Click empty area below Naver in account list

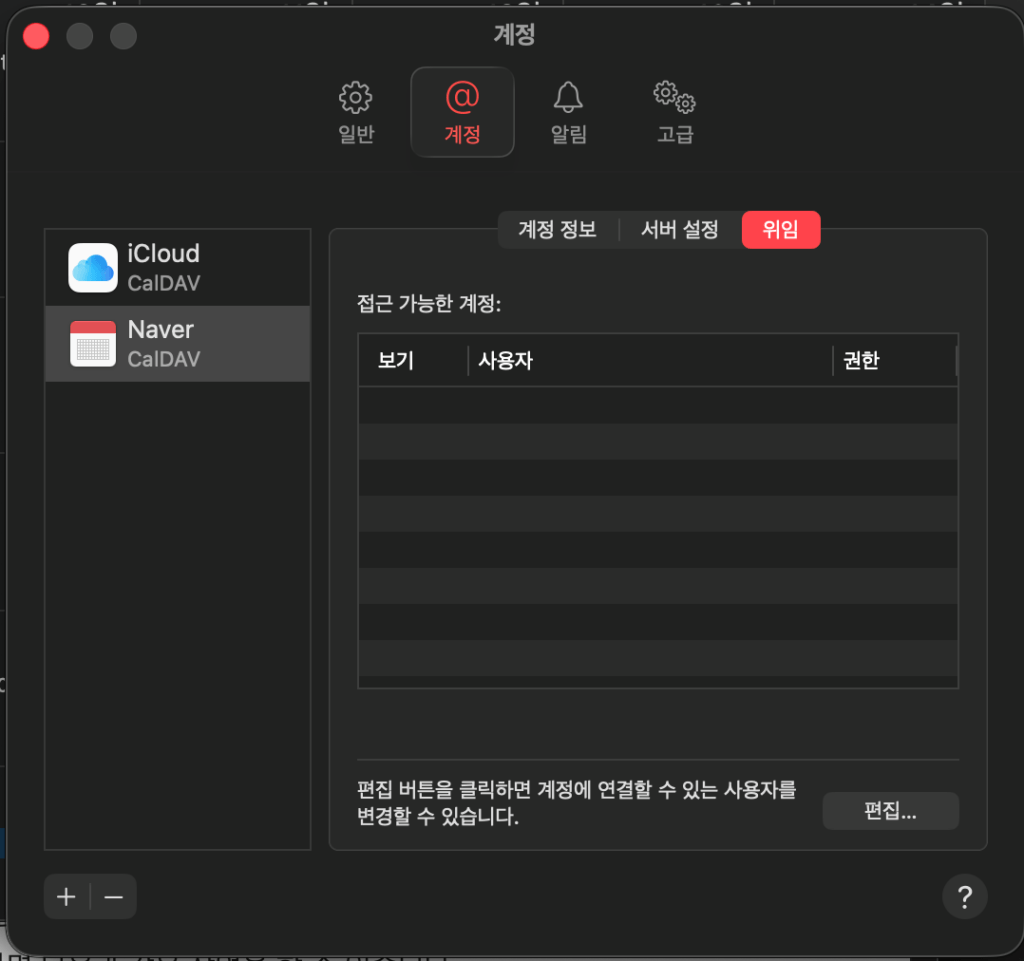coord(178,600)
